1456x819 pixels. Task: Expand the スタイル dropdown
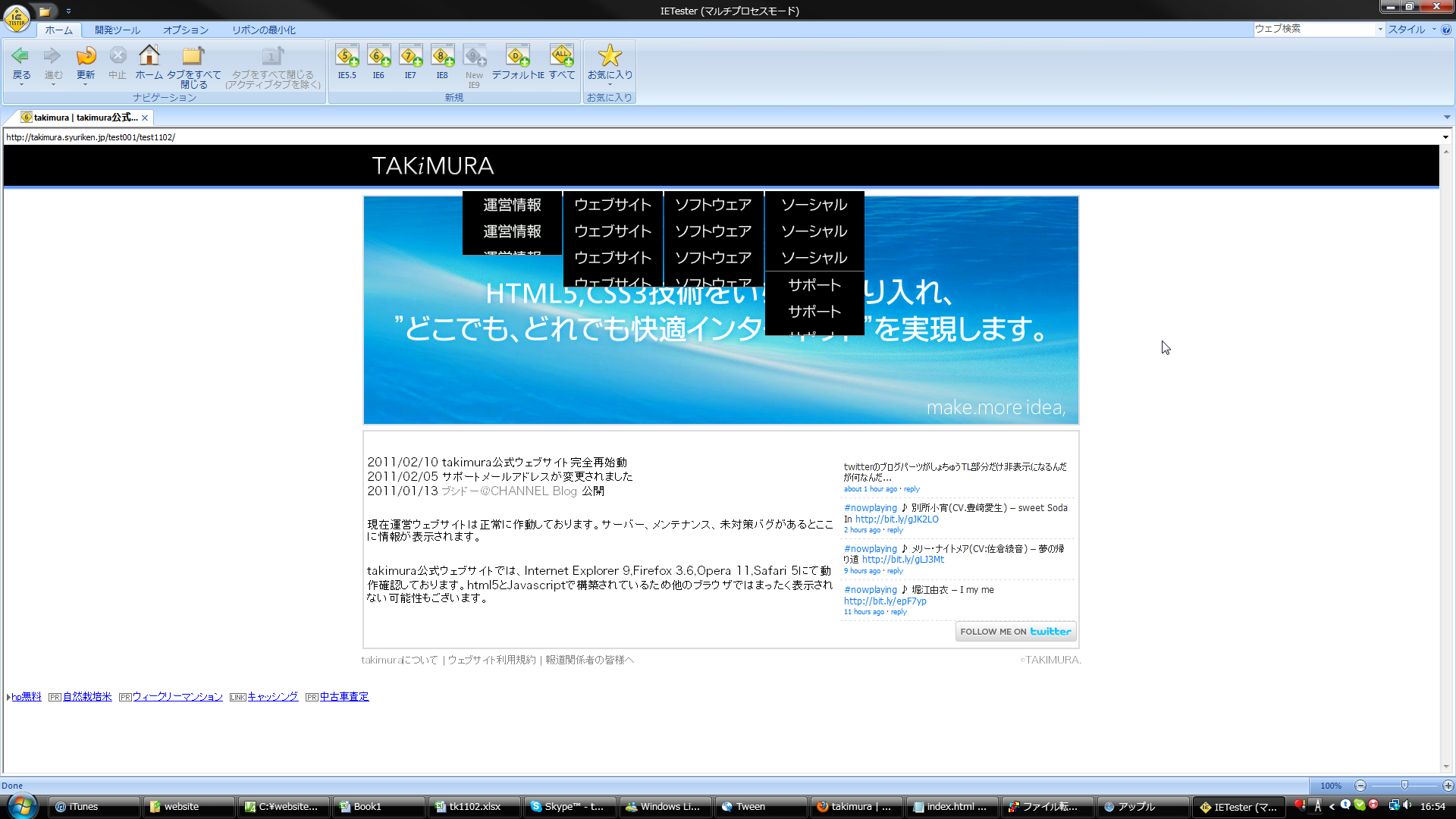click(1411, 29)
